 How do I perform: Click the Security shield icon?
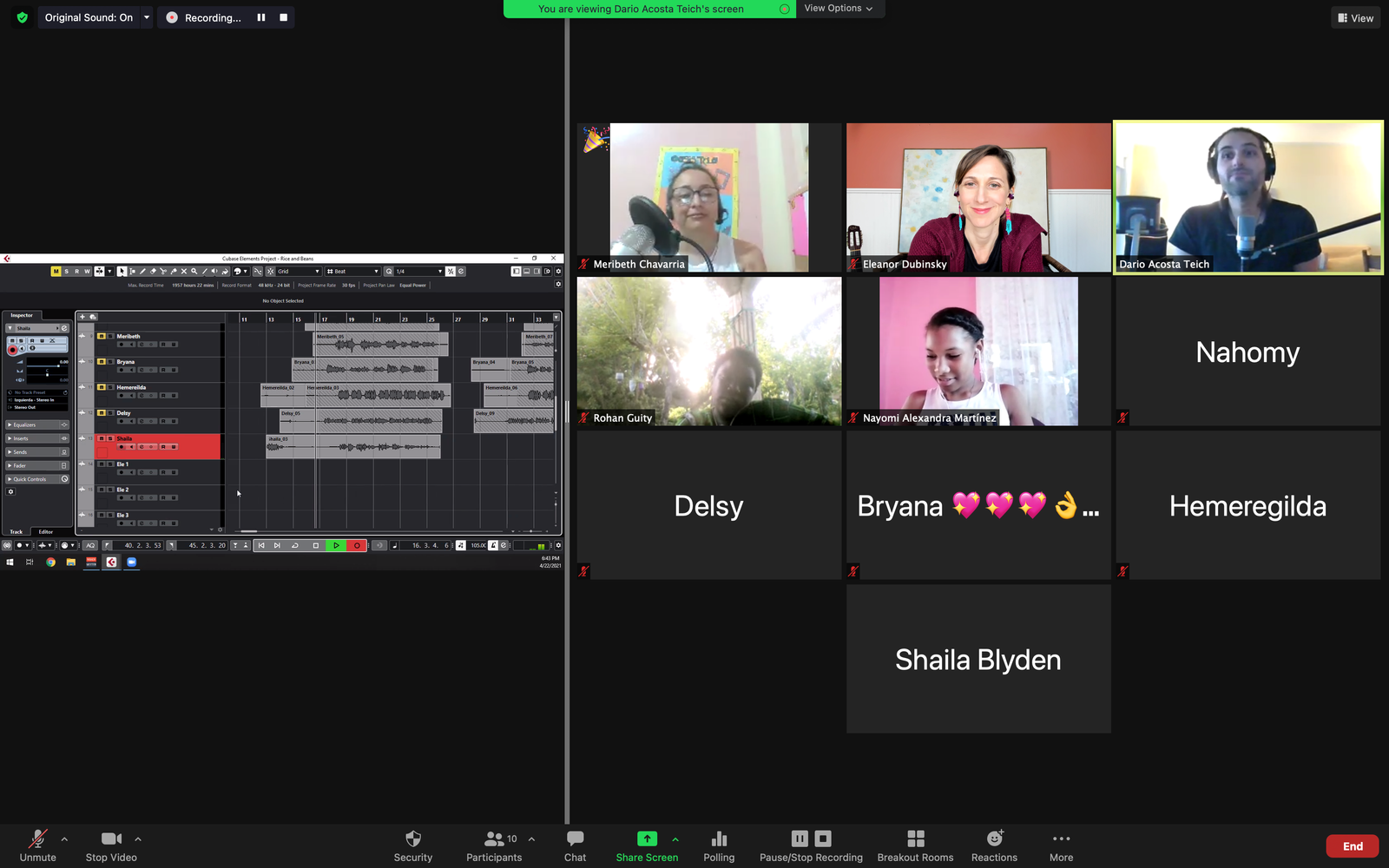click(x=413, y=838)
